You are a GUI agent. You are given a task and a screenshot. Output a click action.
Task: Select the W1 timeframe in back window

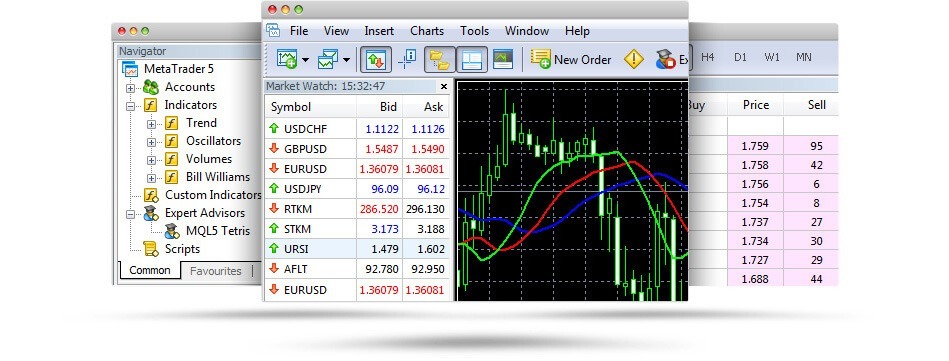[772, 58]
